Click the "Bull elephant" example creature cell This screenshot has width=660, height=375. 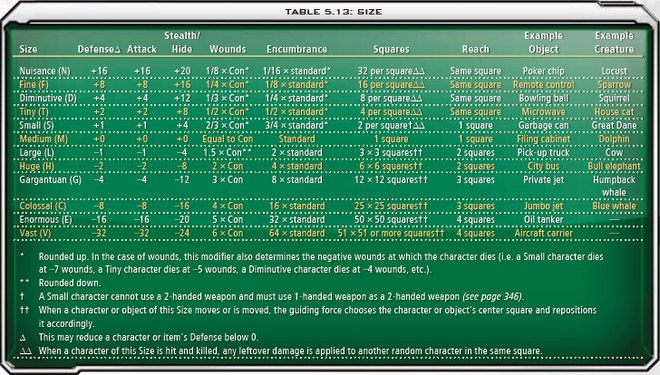614,166
